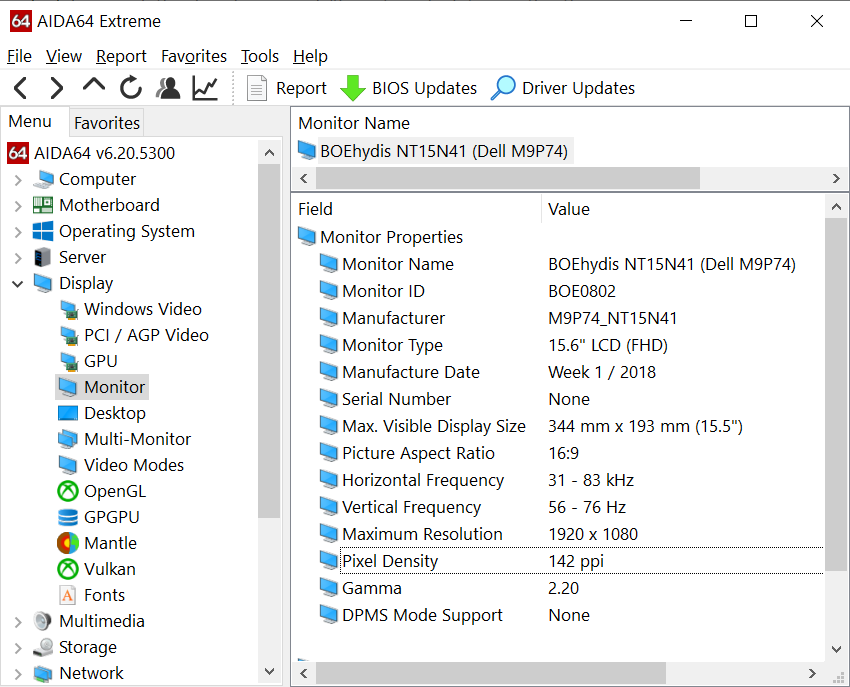The height and width of the screenshot is (687, 850).
Task: Go up one level with the Up arrow
Action: pyautogui.click(x=94, y=86)
